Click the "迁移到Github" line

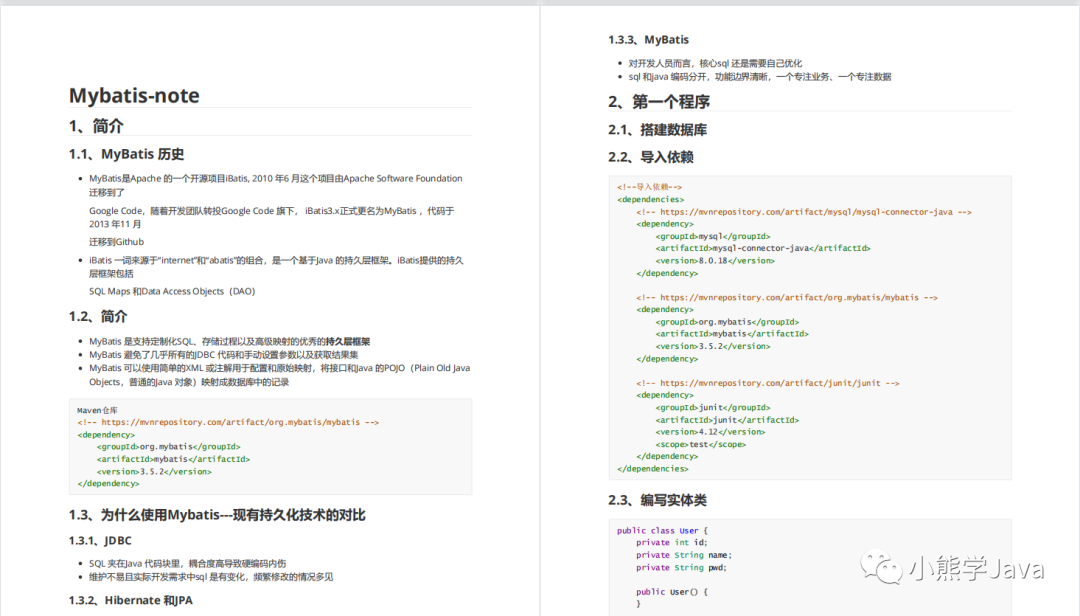tap(116, 242)
